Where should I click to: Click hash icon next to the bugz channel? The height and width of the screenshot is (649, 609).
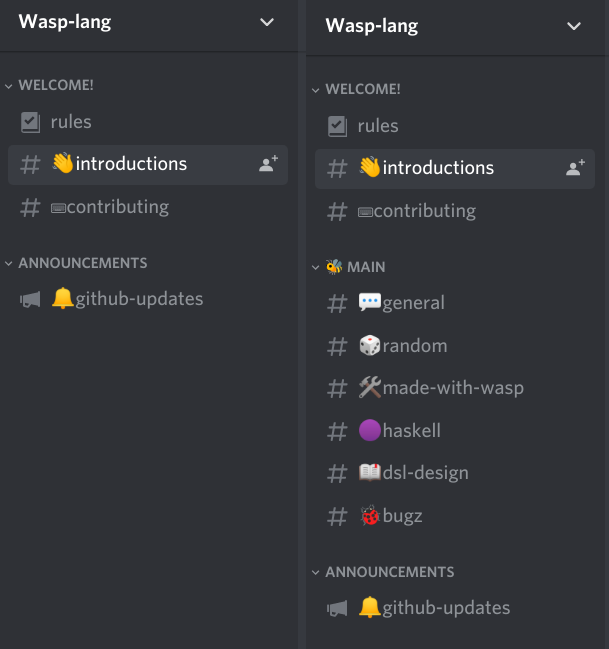coord(338,517)
